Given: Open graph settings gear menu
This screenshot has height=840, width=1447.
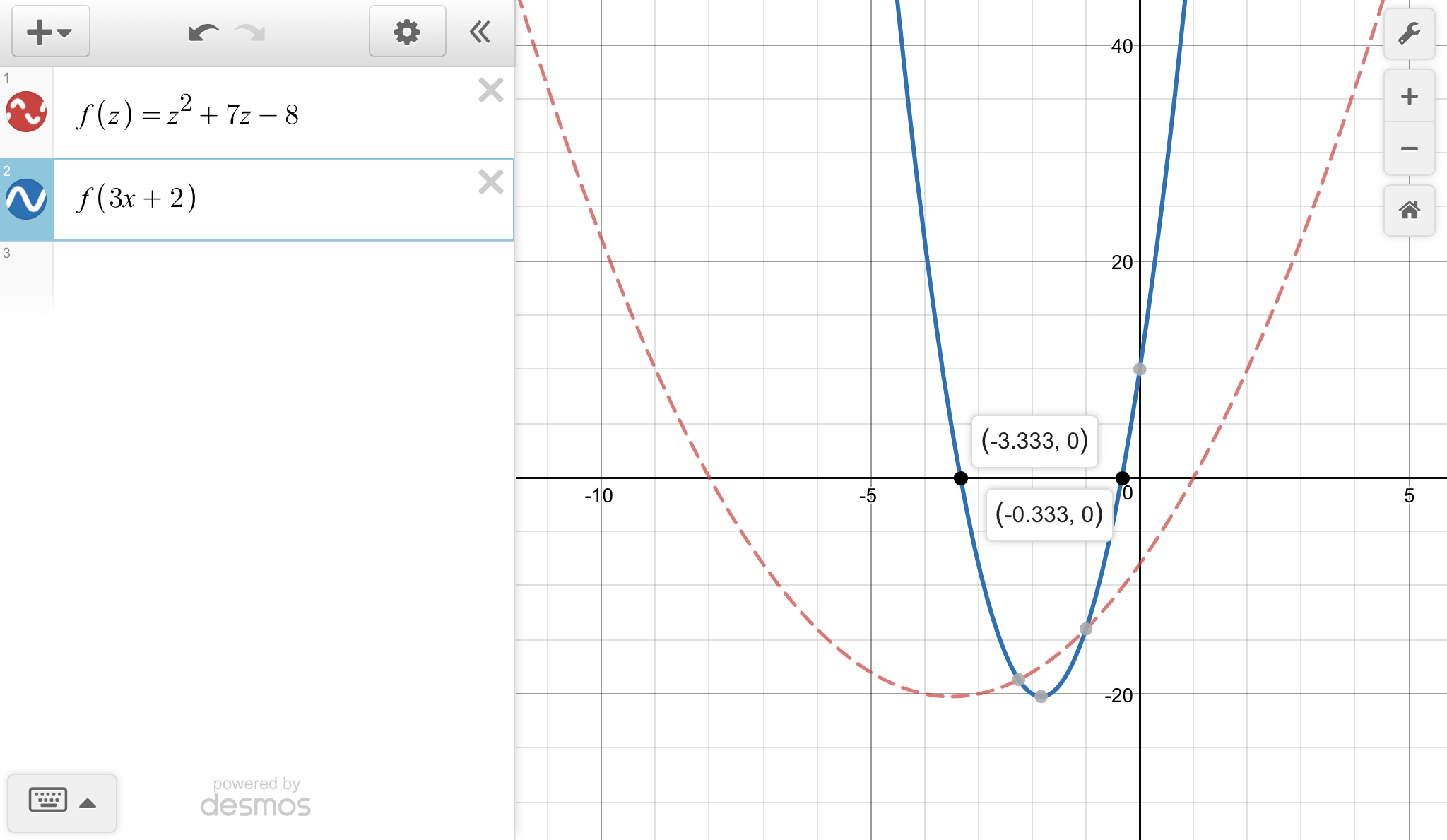Looking at the screenshot, I should (407, 32).
